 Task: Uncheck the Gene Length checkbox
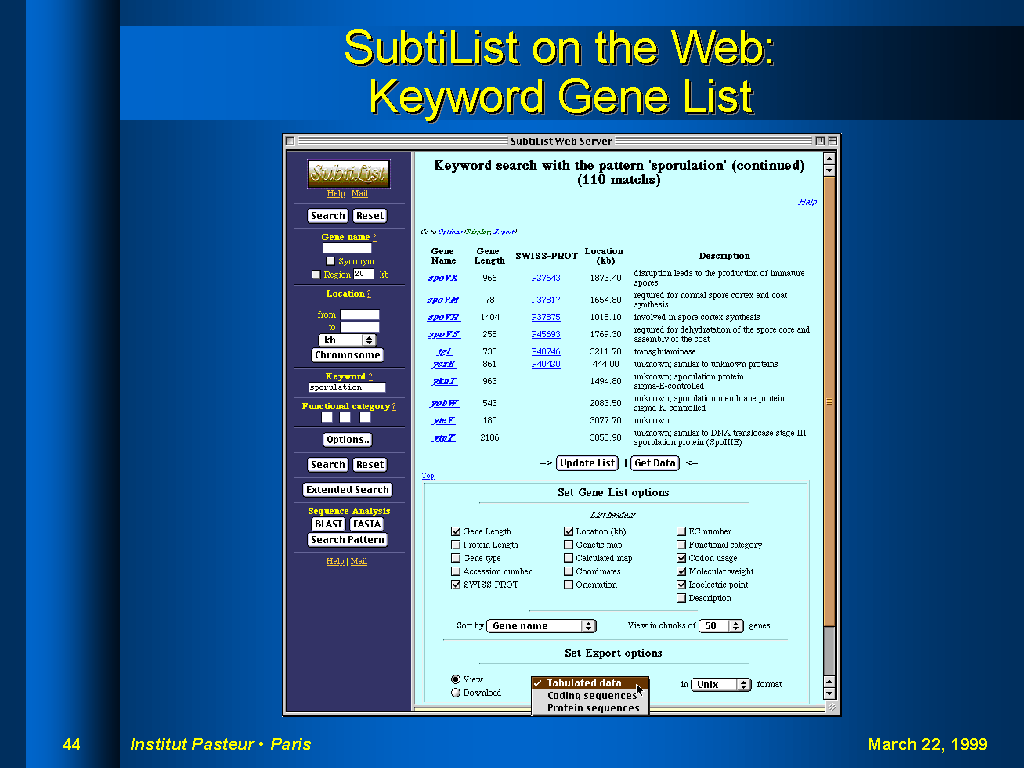click(x=456, y=532)
